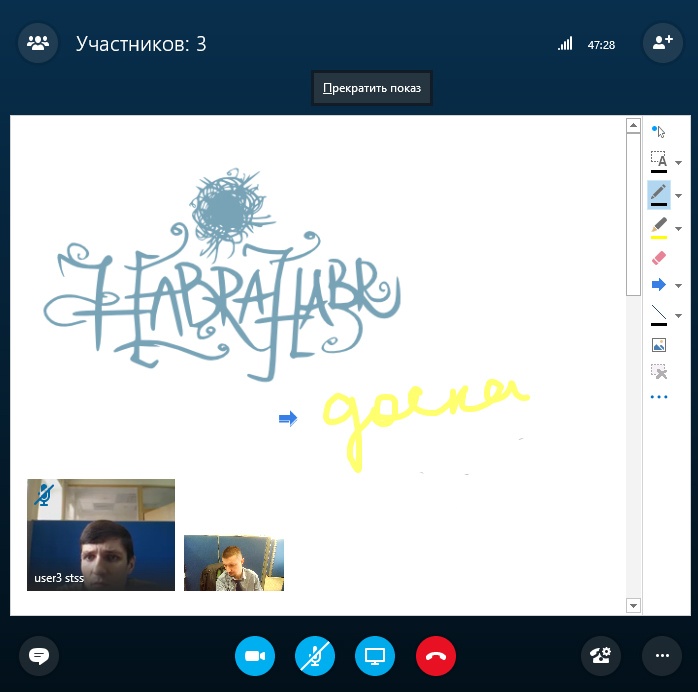Open the present screen button
The width and height of the screenshot is (698, 692).
tap(375, 656)
